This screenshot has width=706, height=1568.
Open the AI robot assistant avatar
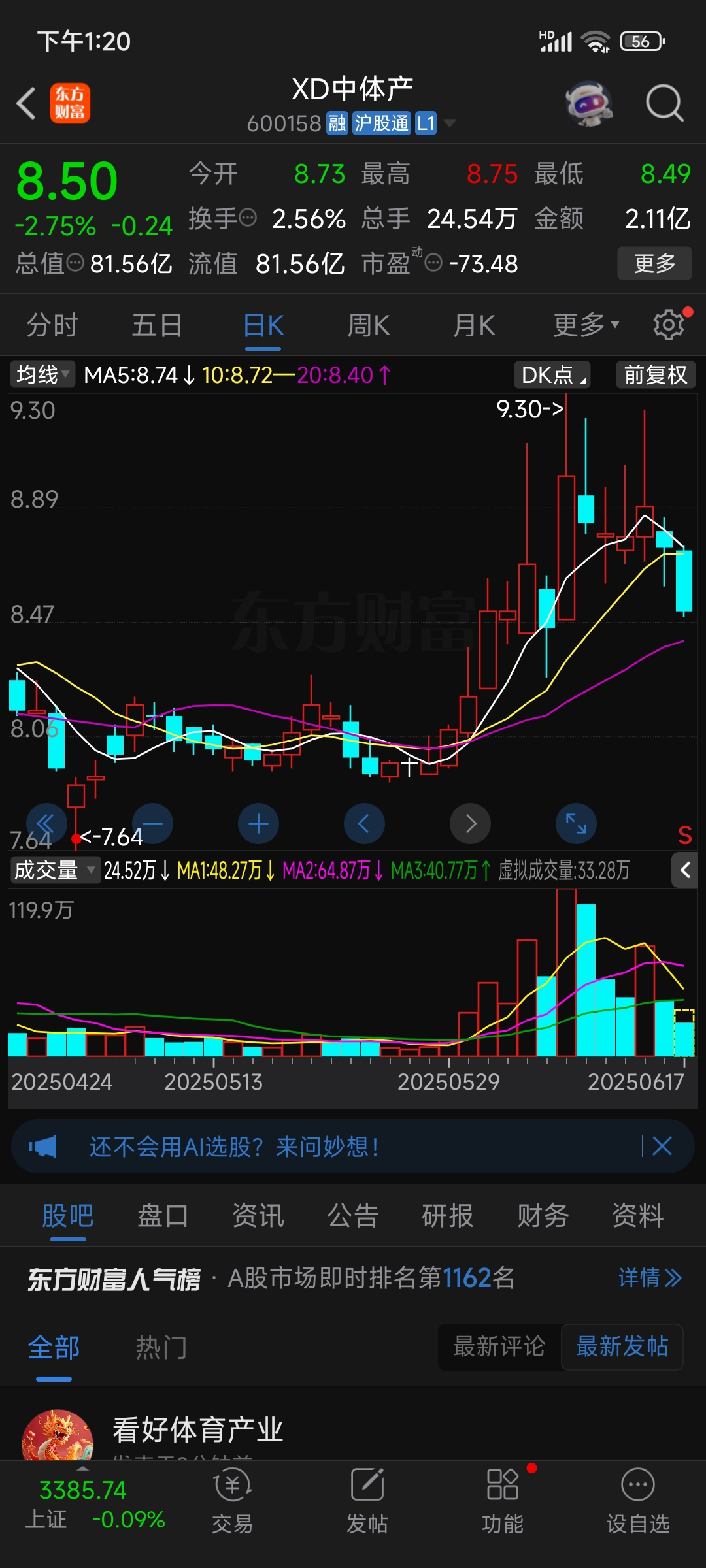point(589,103)
